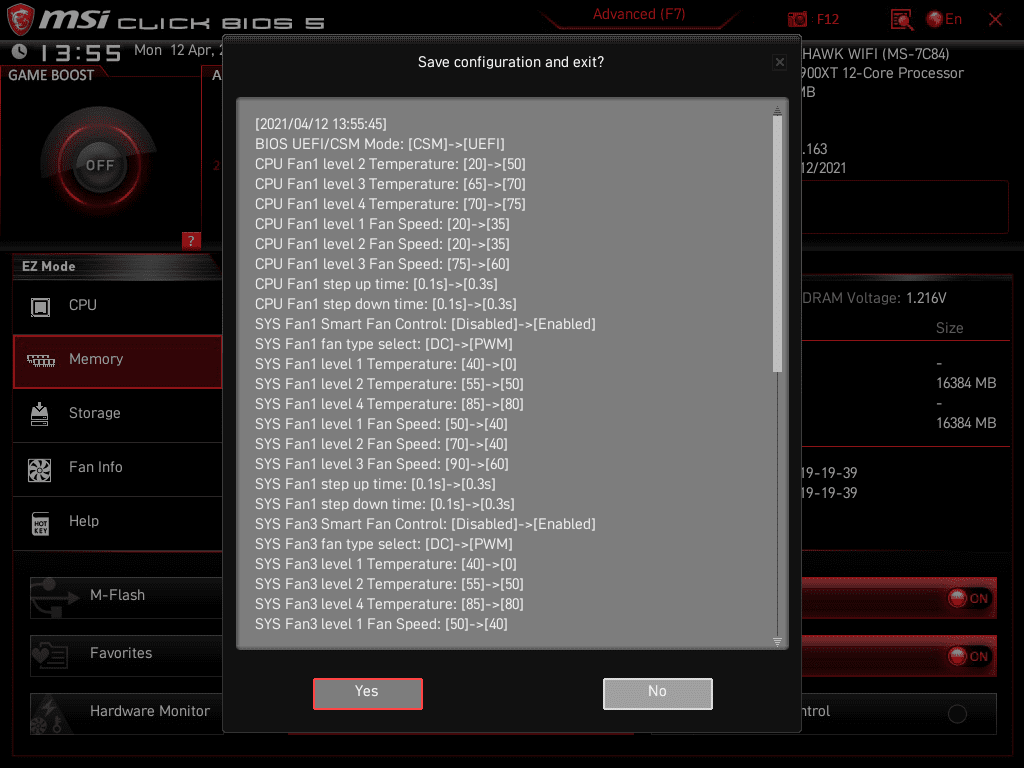1024x768 pixels.
Task: Open the Hardware Monitor
Action: click(x=126, y=713)
